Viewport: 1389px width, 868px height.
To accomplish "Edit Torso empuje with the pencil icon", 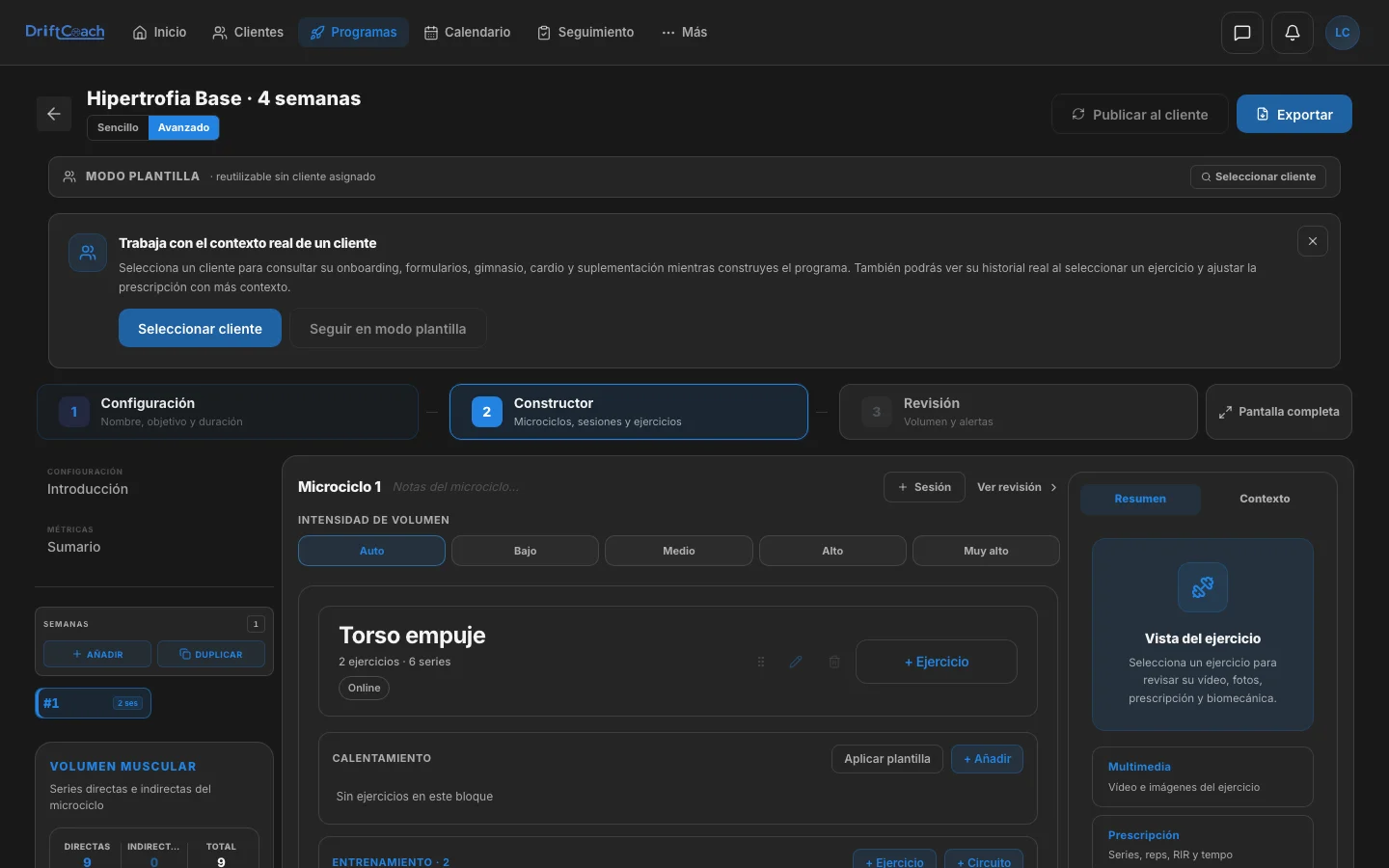I will tap(796, 662).
